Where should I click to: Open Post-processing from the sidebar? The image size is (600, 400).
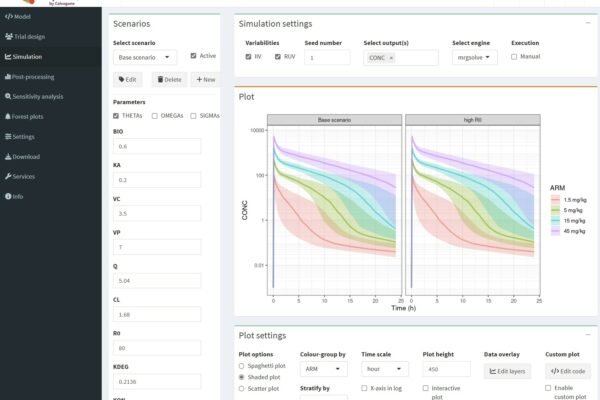click(x=8, y=77)
